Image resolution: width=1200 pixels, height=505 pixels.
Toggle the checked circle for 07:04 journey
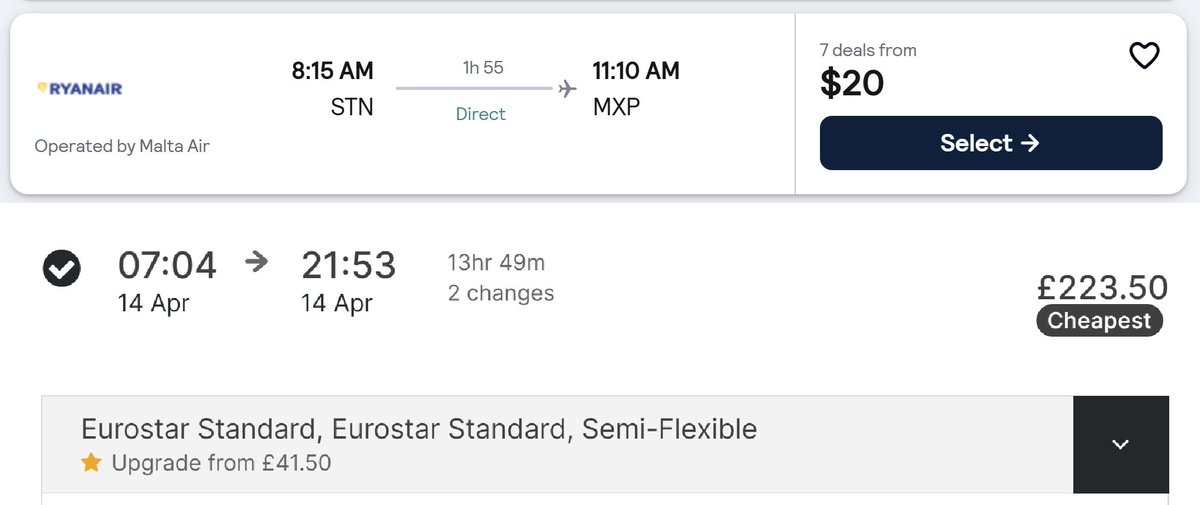(62, 268)
